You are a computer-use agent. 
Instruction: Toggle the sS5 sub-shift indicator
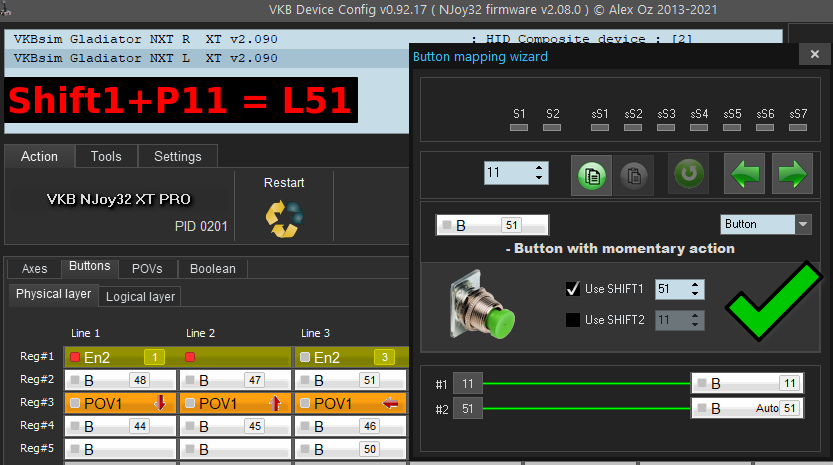pos(732,128)
